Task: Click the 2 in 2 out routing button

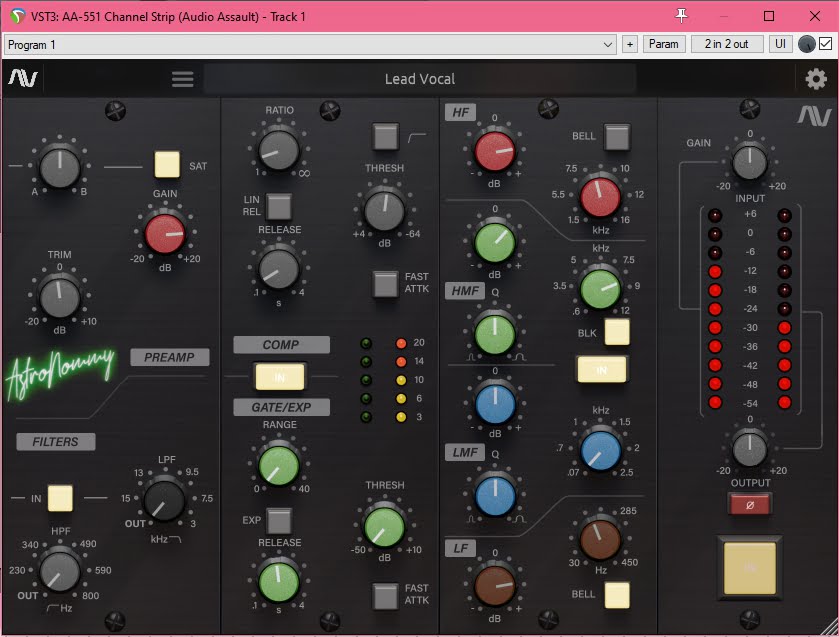Action: click(726, 43)
